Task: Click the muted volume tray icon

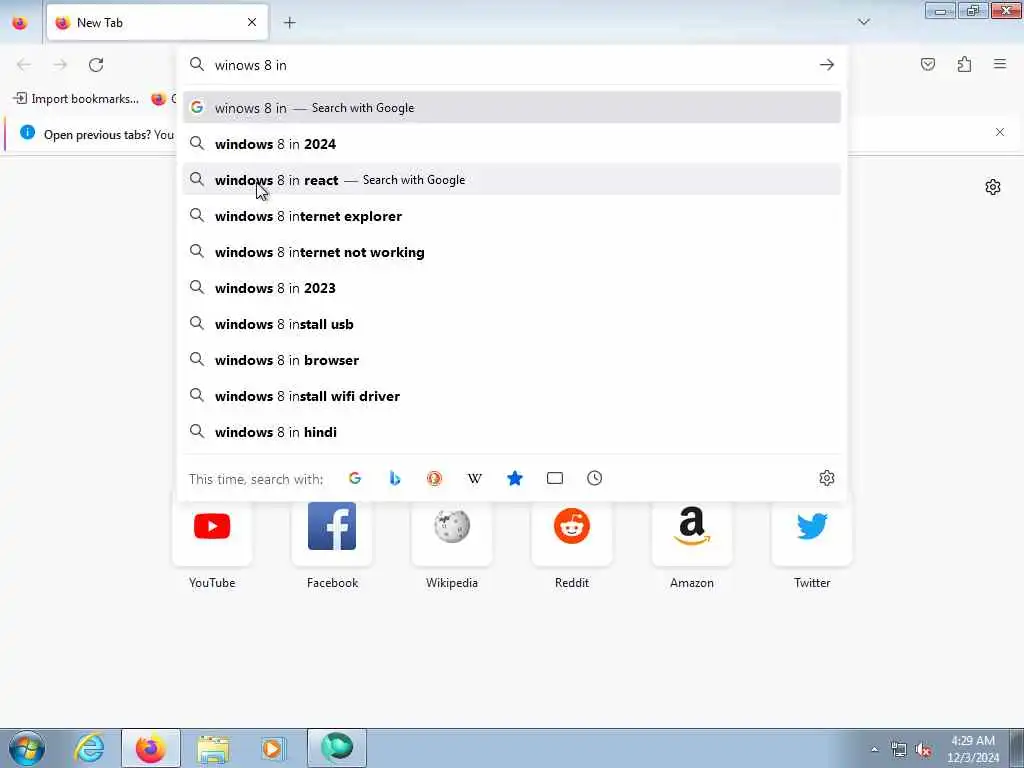Action: [x=923, y=749]
